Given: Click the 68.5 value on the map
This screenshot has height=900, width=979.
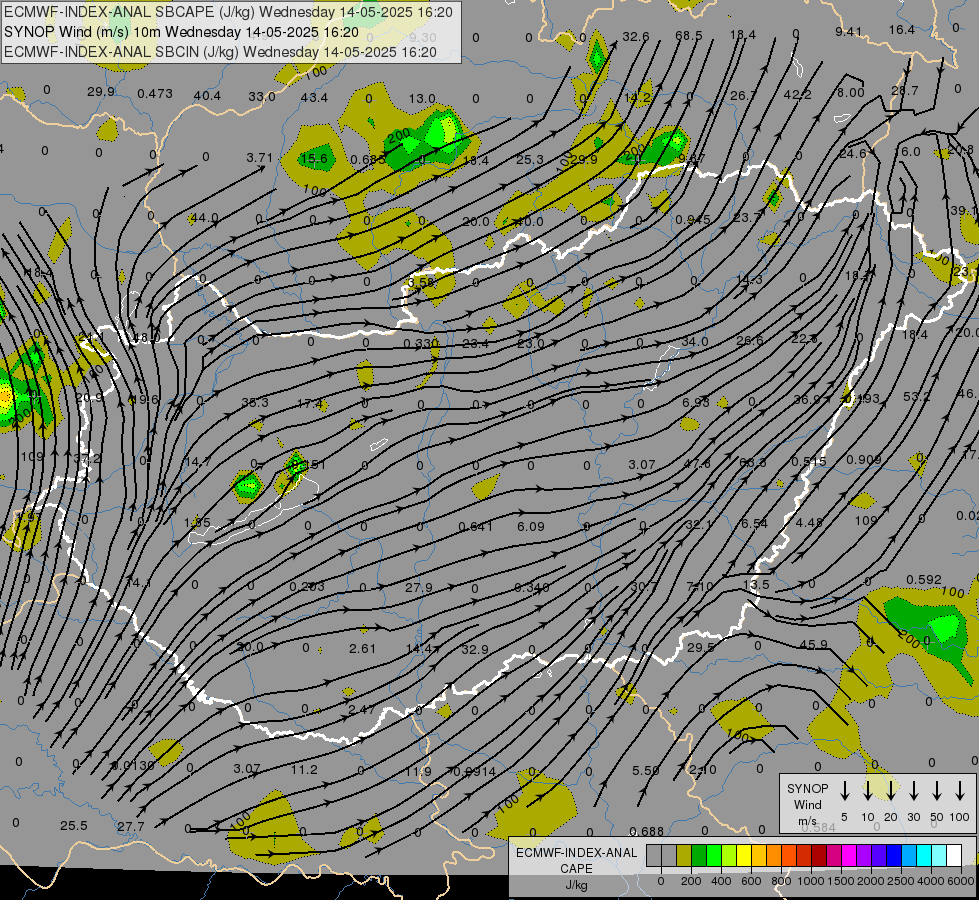Looking at the screenshot, I should point(689,36).
